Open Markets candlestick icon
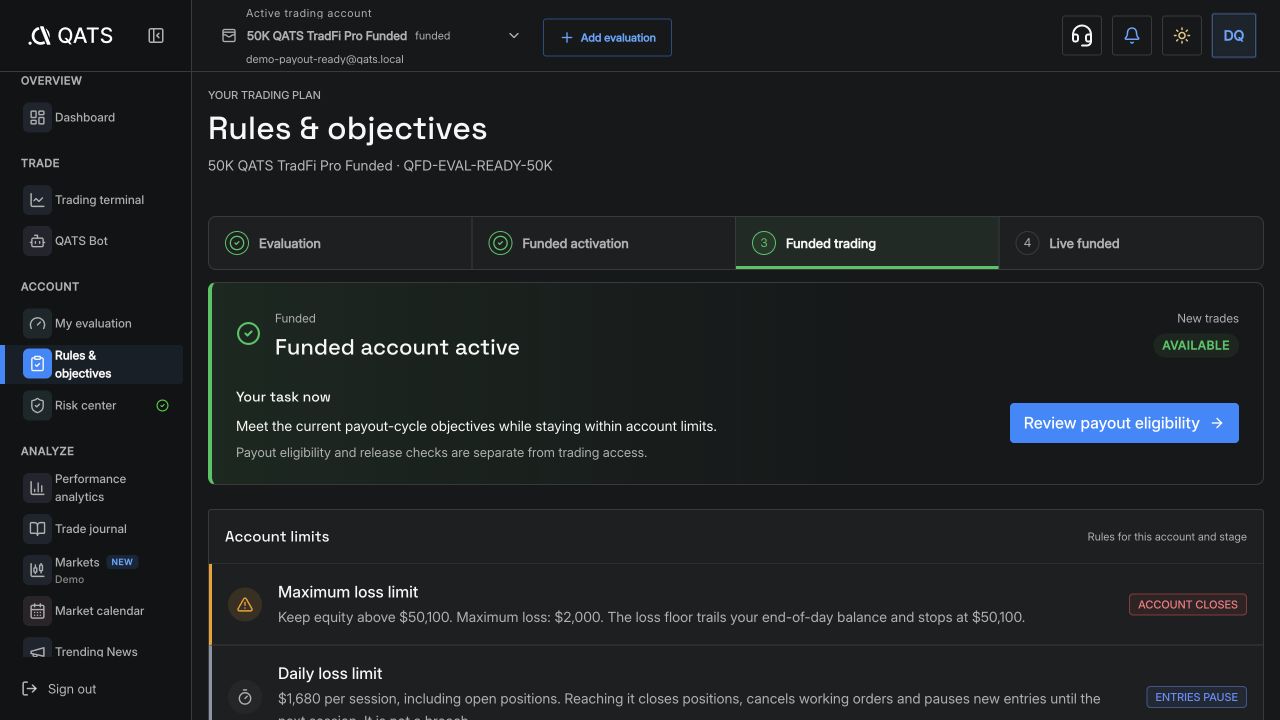 37,570
